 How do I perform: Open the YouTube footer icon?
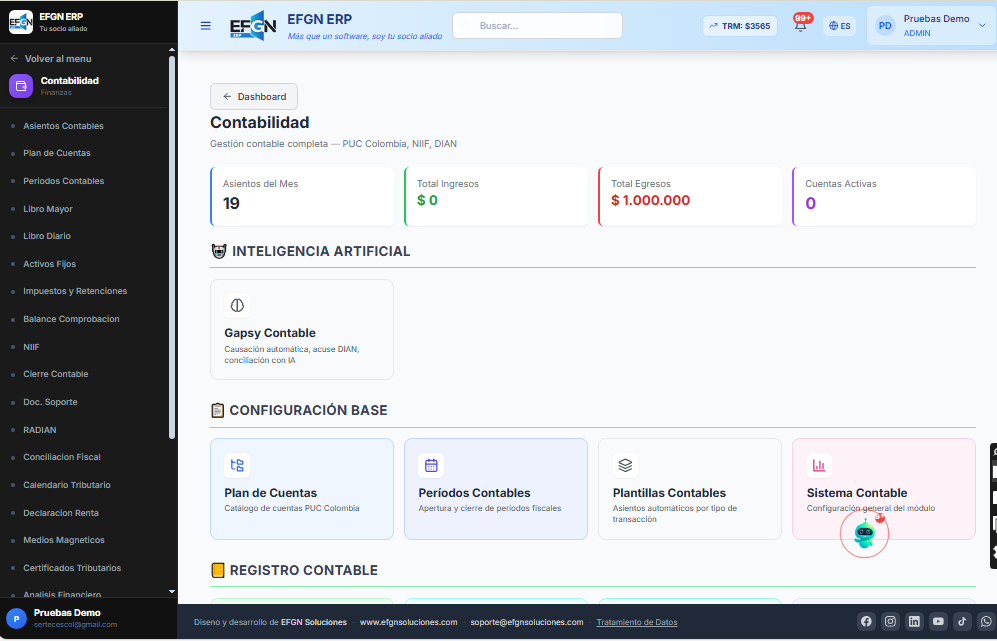coord(939,621)
